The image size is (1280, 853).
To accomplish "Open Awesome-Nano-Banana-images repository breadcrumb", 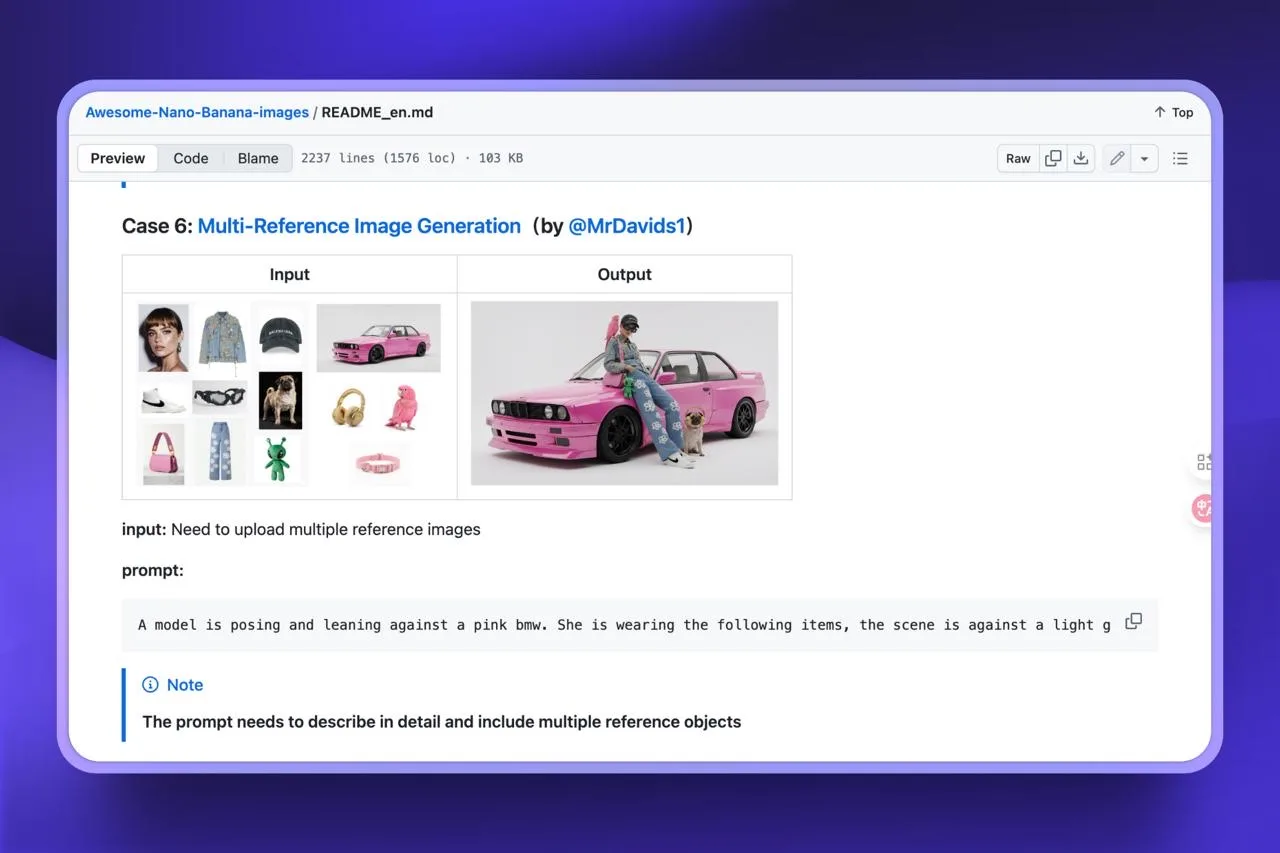I will point(197,112).
